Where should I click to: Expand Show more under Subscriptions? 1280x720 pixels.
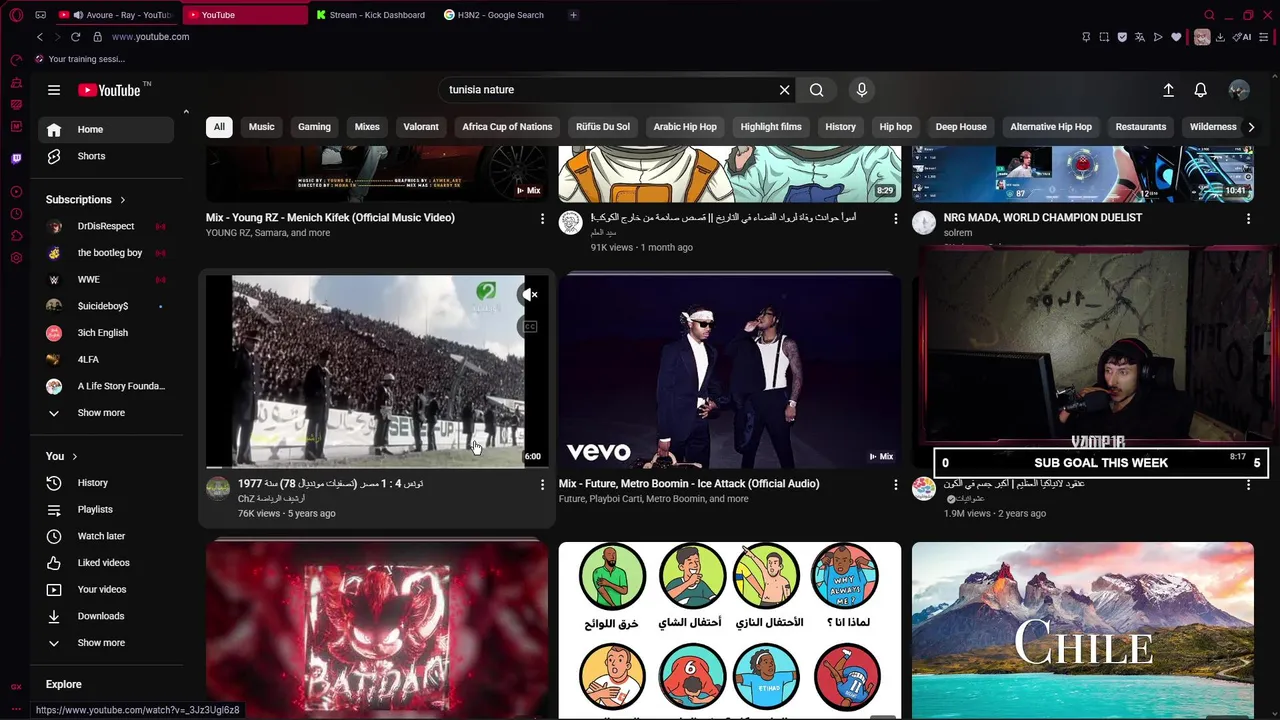[x=106, y=413]
